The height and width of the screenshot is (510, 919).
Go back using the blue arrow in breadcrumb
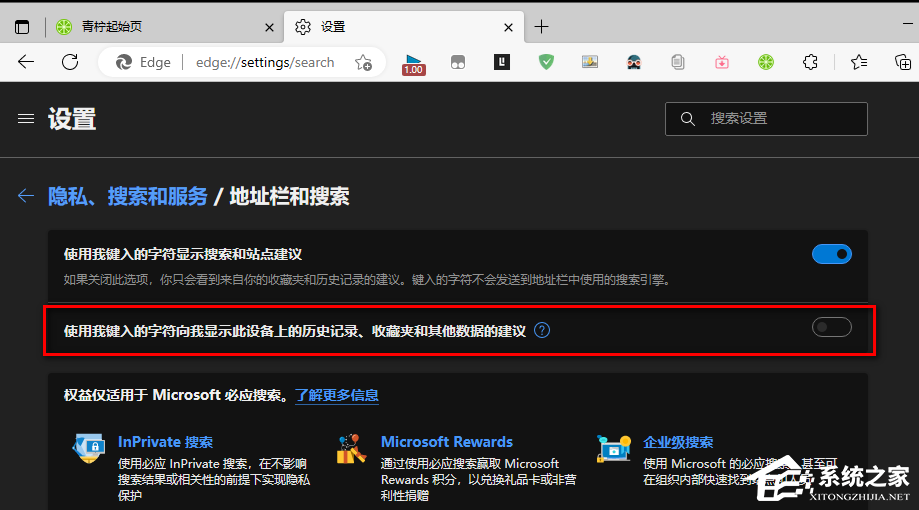point(26,196)
